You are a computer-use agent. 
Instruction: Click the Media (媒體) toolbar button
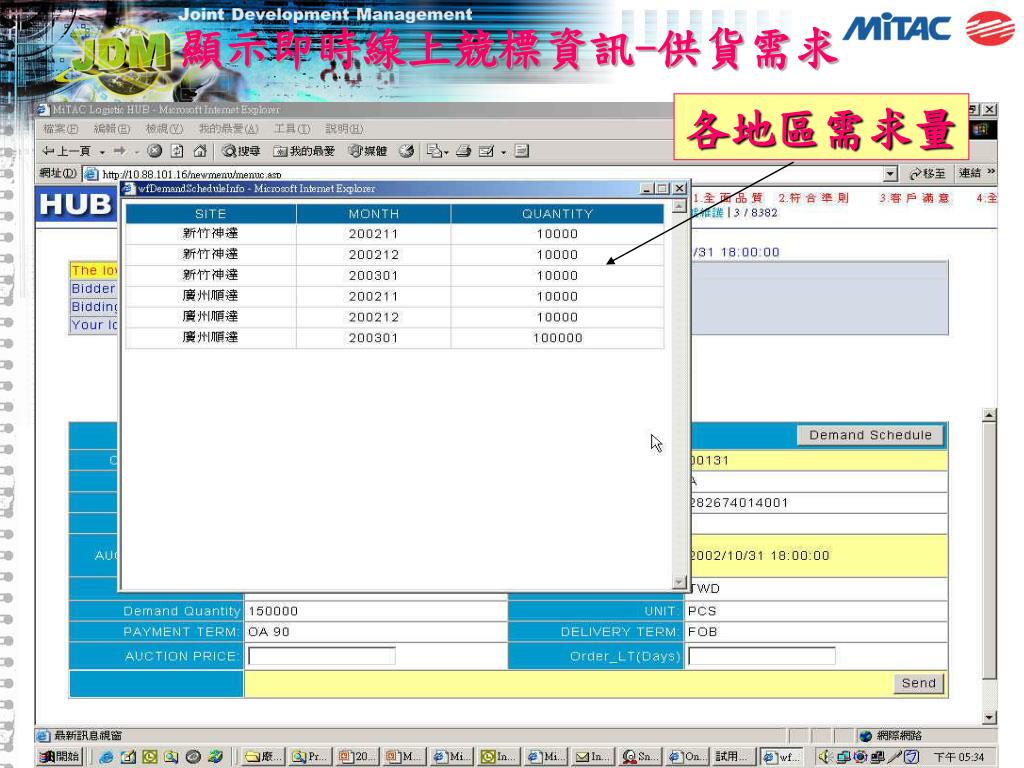pyautogui.click(x=368, y=152)
